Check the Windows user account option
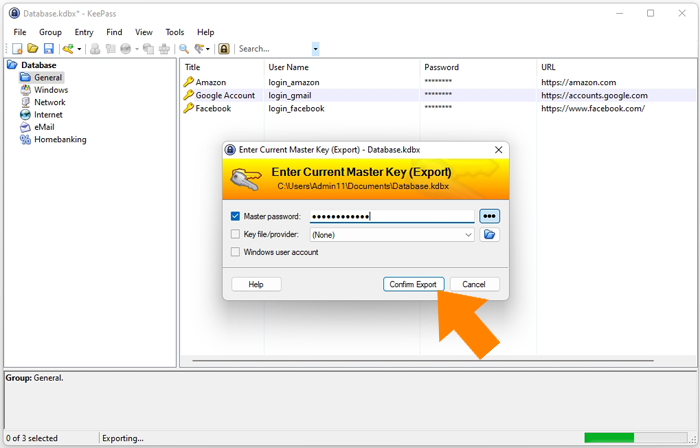Image resolution: width=700 pixels, height=448 pixels. click(235, 252)
